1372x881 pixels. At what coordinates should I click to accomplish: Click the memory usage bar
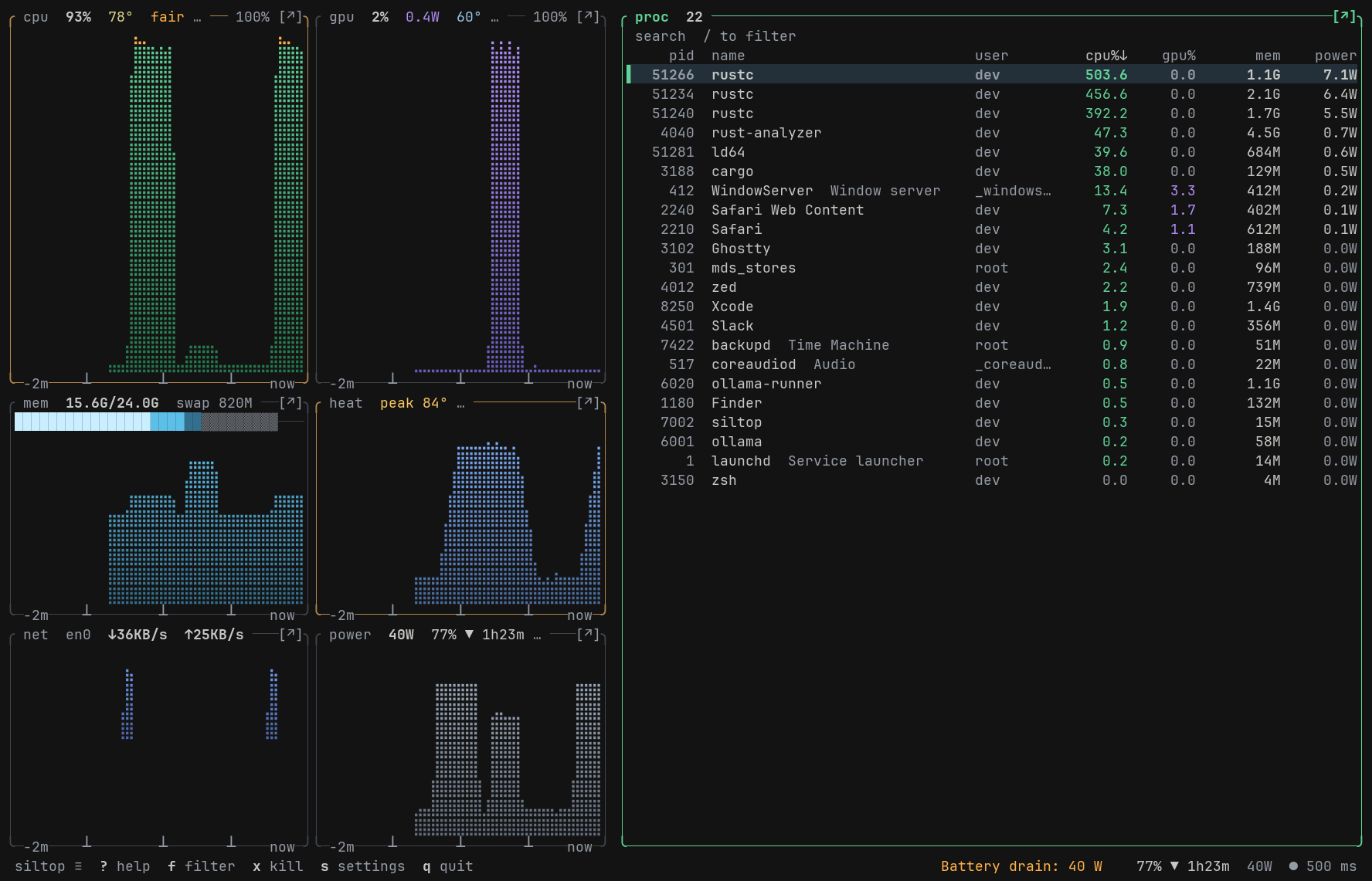pos(146,422)
